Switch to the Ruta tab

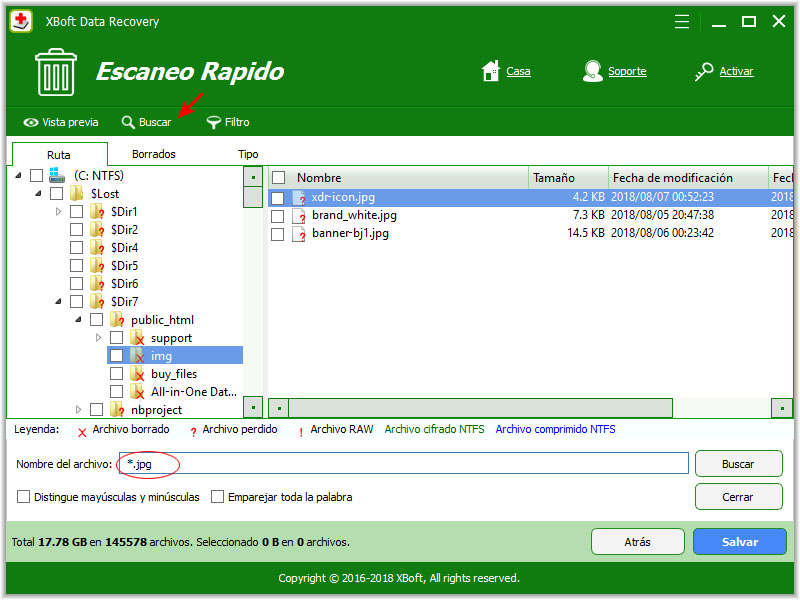click(x=59, y=155)
